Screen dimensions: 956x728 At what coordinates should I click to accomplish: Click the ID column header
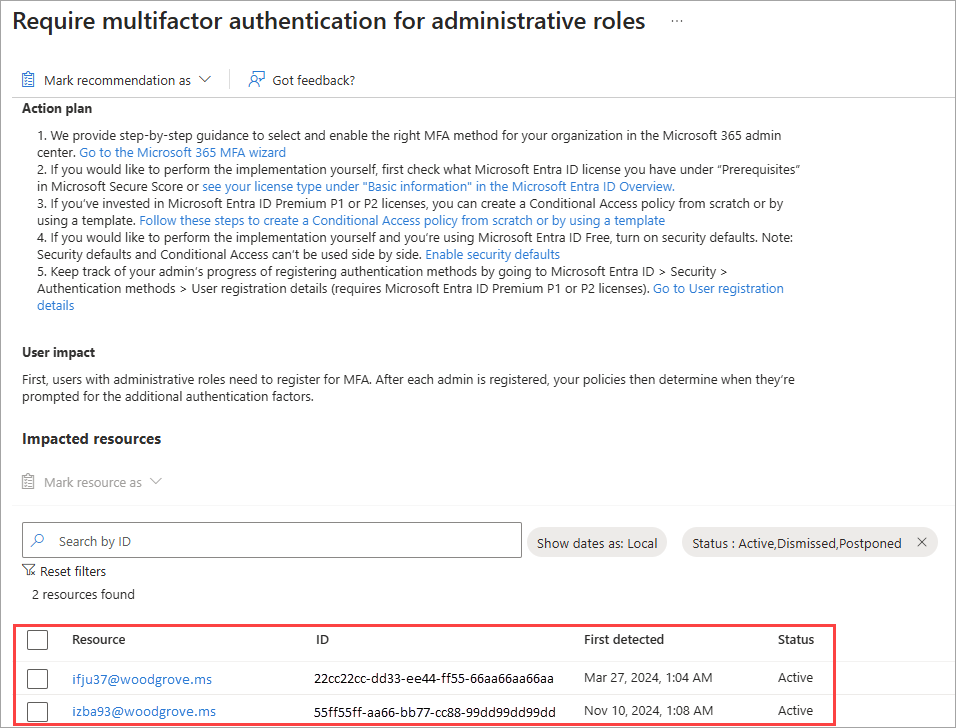coord(323,640)
